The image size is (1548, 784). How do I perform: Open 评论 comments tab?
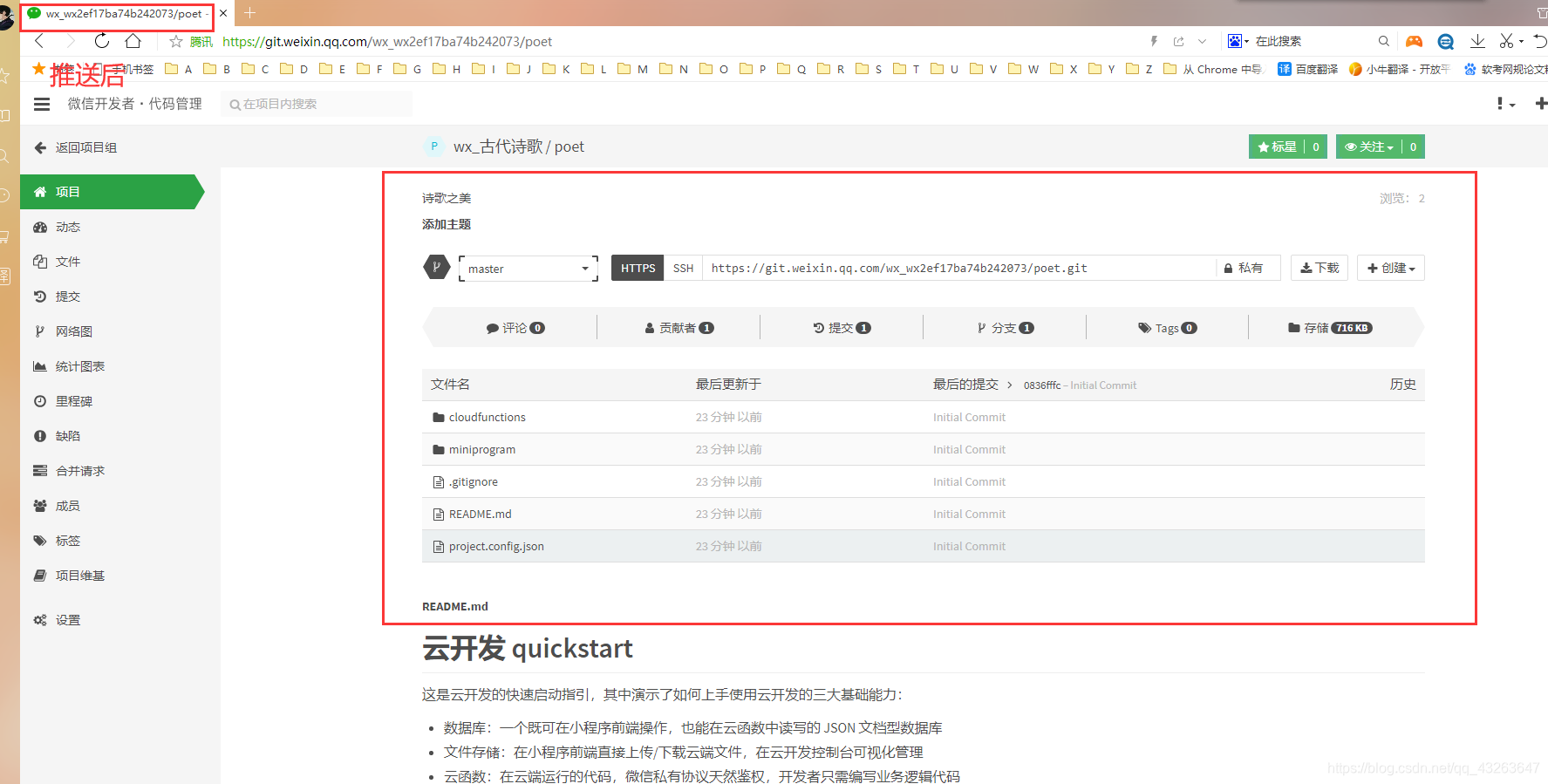515,328
